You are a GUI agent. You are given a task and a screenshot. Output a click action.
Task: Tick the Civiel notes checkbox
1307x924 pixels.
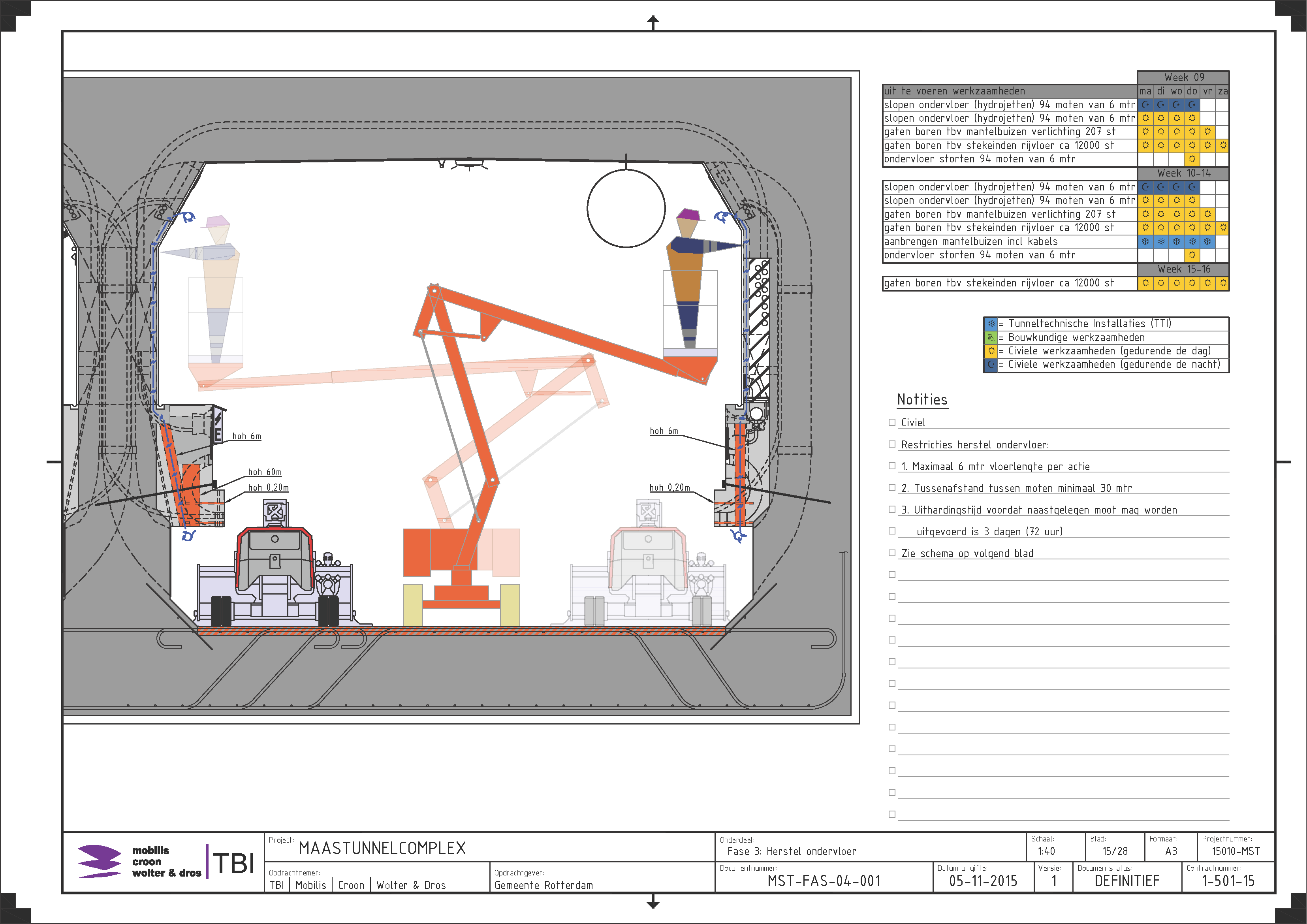(892, 422)
